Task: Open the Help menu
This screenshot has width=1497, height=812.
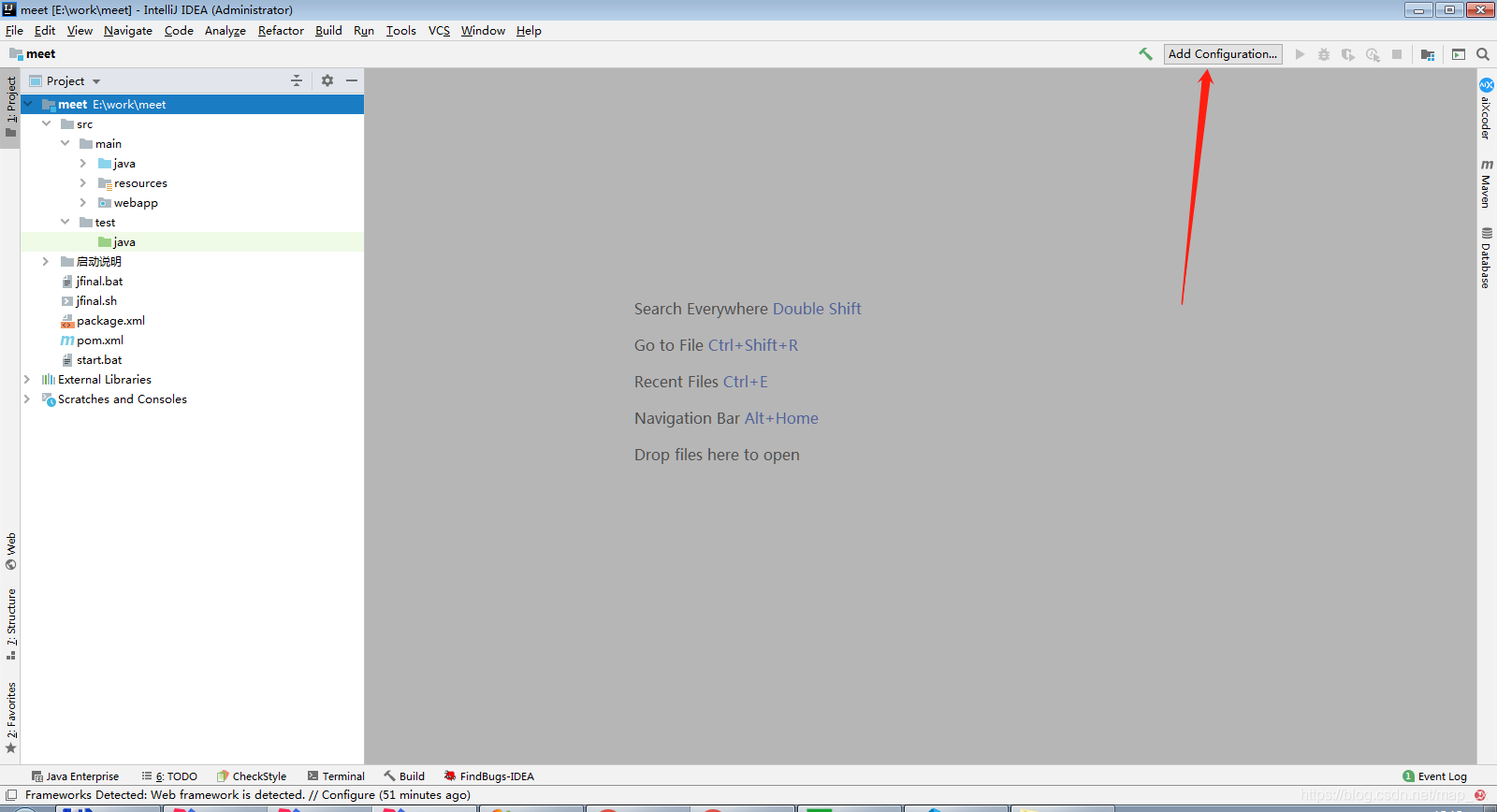Action: 529,30
